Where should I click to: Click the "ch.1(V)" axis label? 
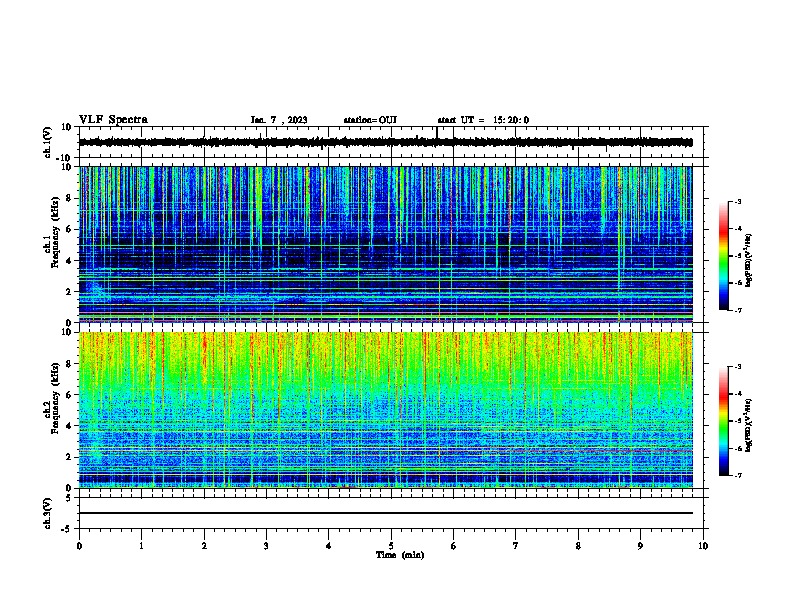click(48, 142)
